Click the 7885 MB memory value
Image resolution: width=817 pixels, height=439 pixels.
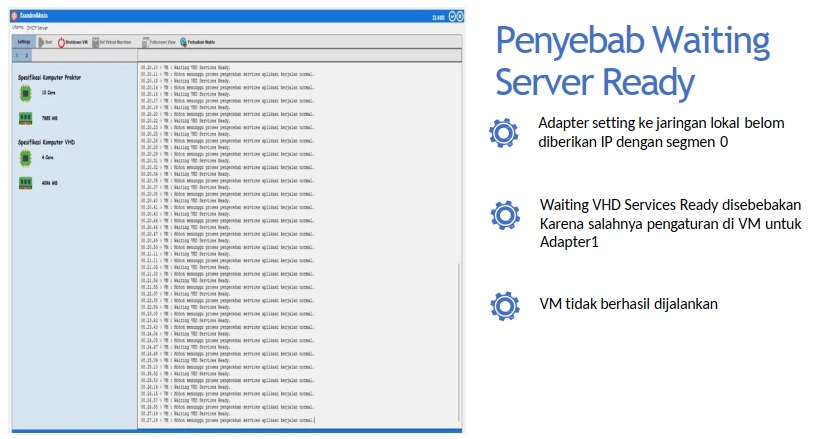[x=49, y=118]
